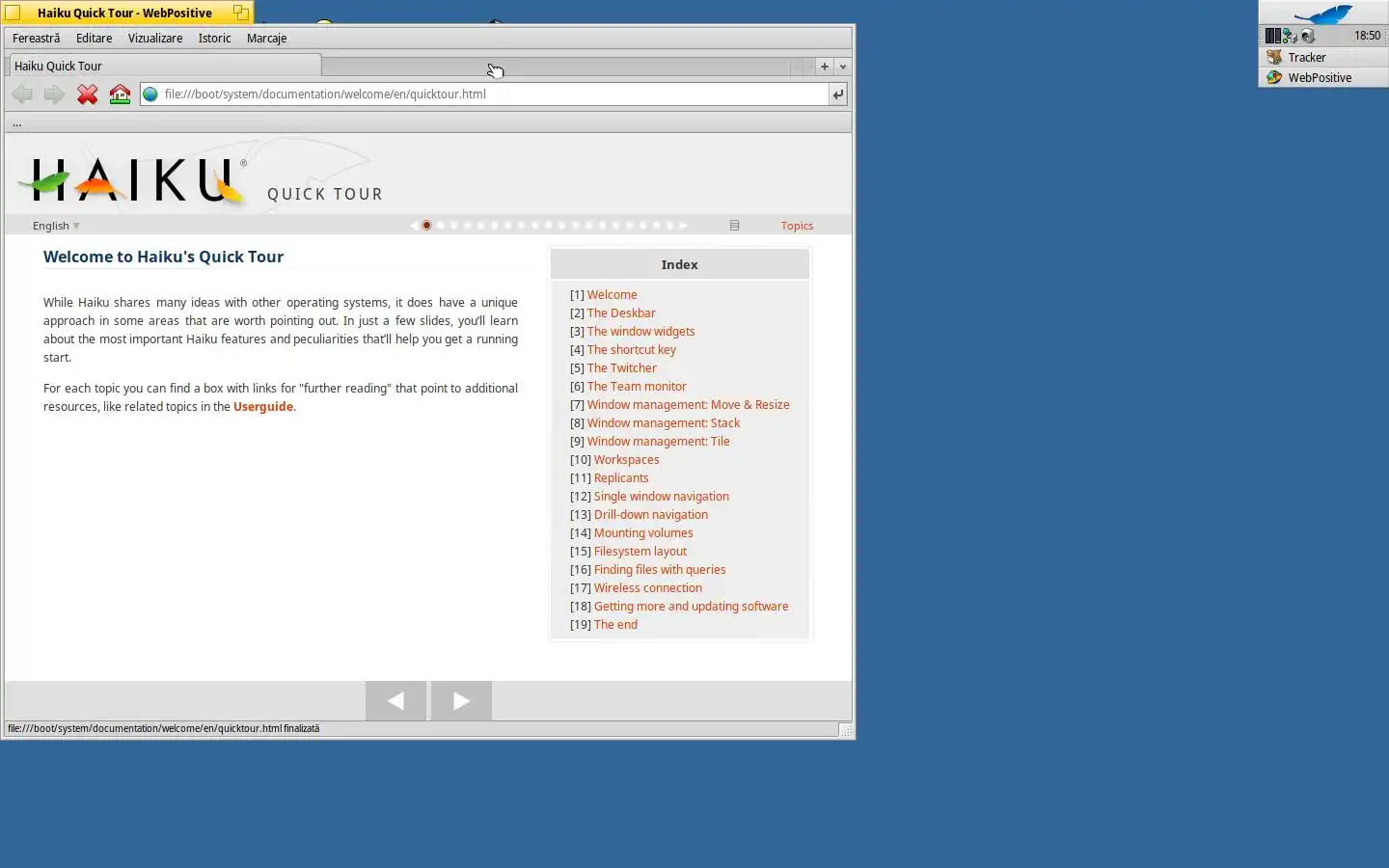Click the Tracker entry in the Deskbar
This screenshot has height=868, width=1389.
click(x=1323, y=57)
